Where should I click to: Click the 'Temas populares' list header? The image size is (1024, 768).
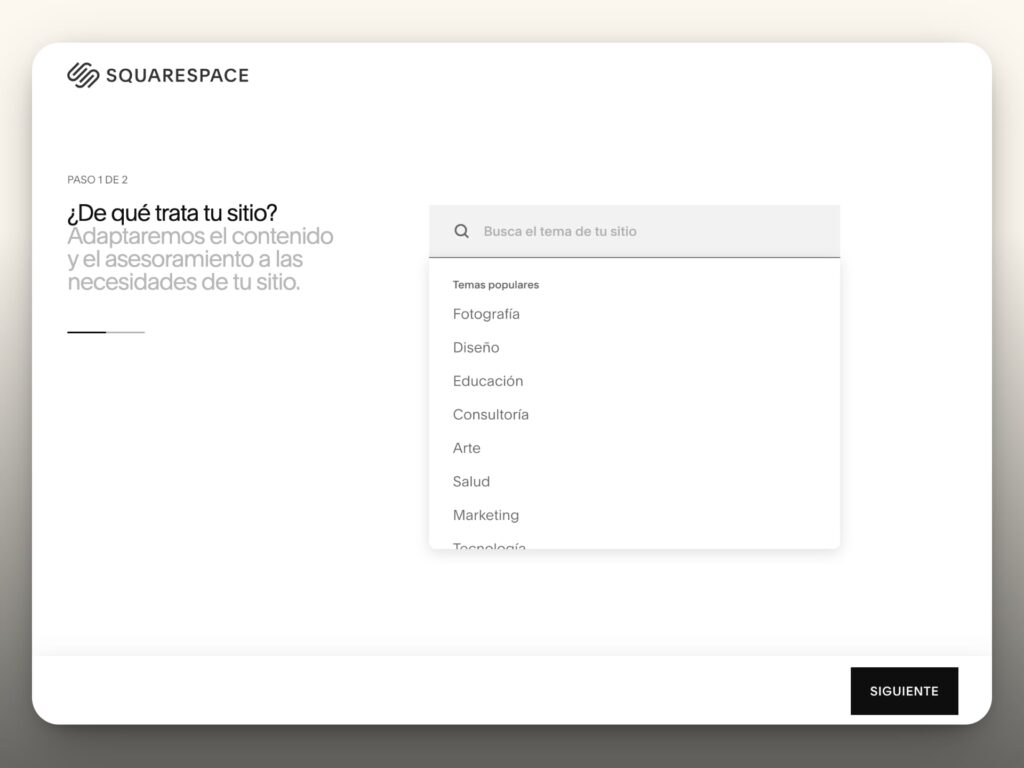click(x=496, y=285)
